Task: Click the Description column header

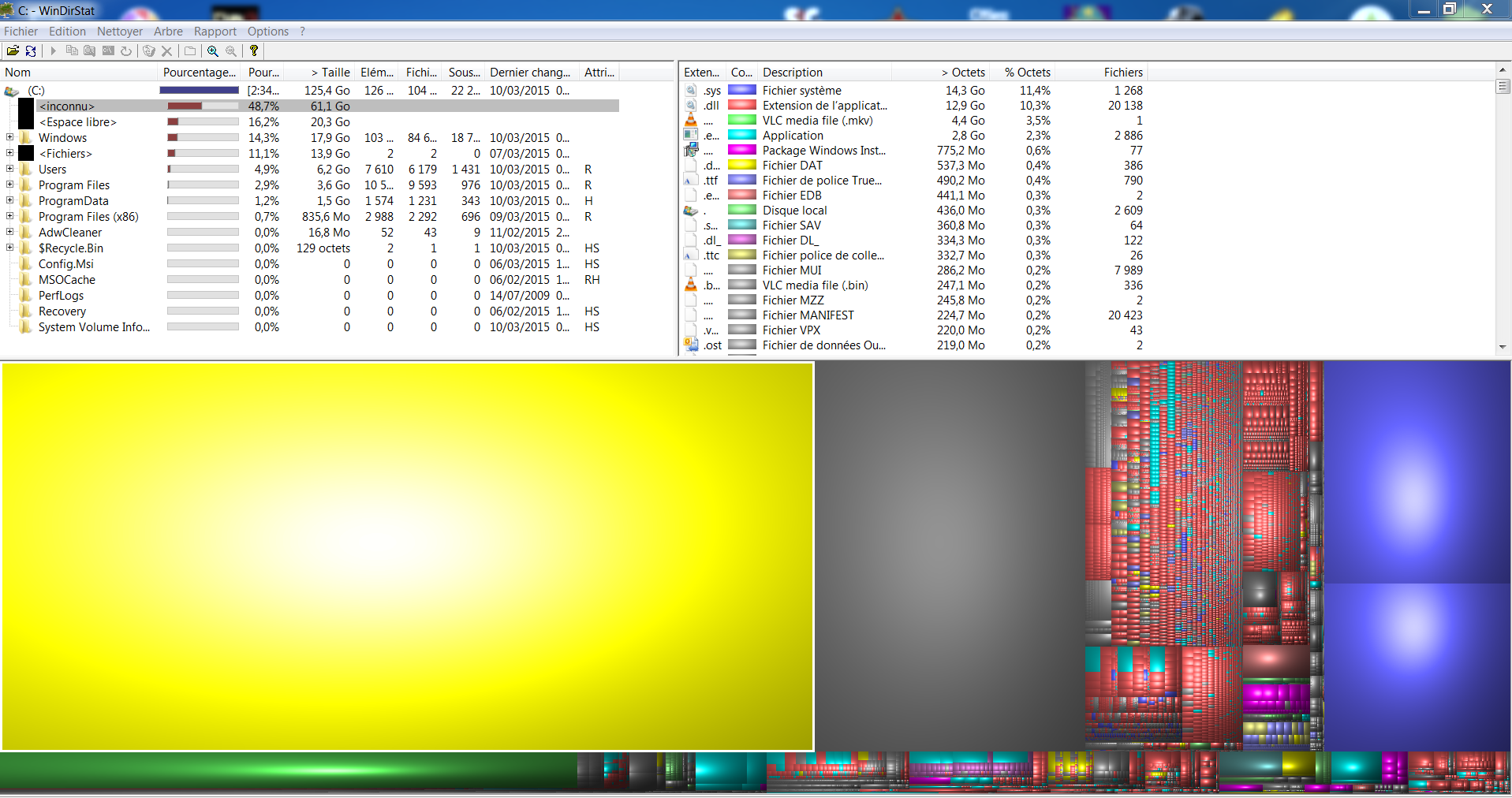Action: 824,73
